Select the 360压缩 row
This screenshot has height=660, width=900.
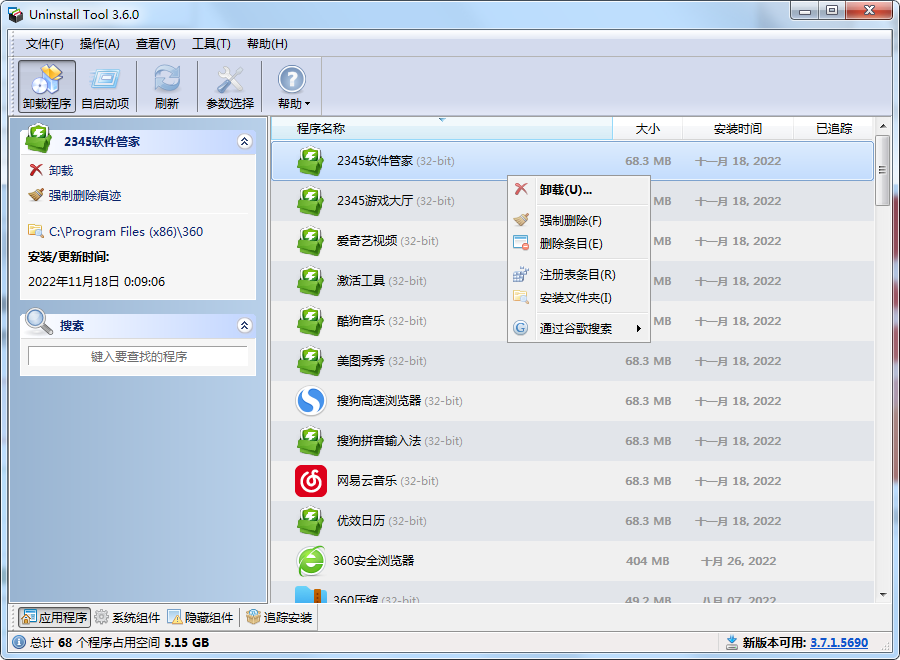(572, 594)
